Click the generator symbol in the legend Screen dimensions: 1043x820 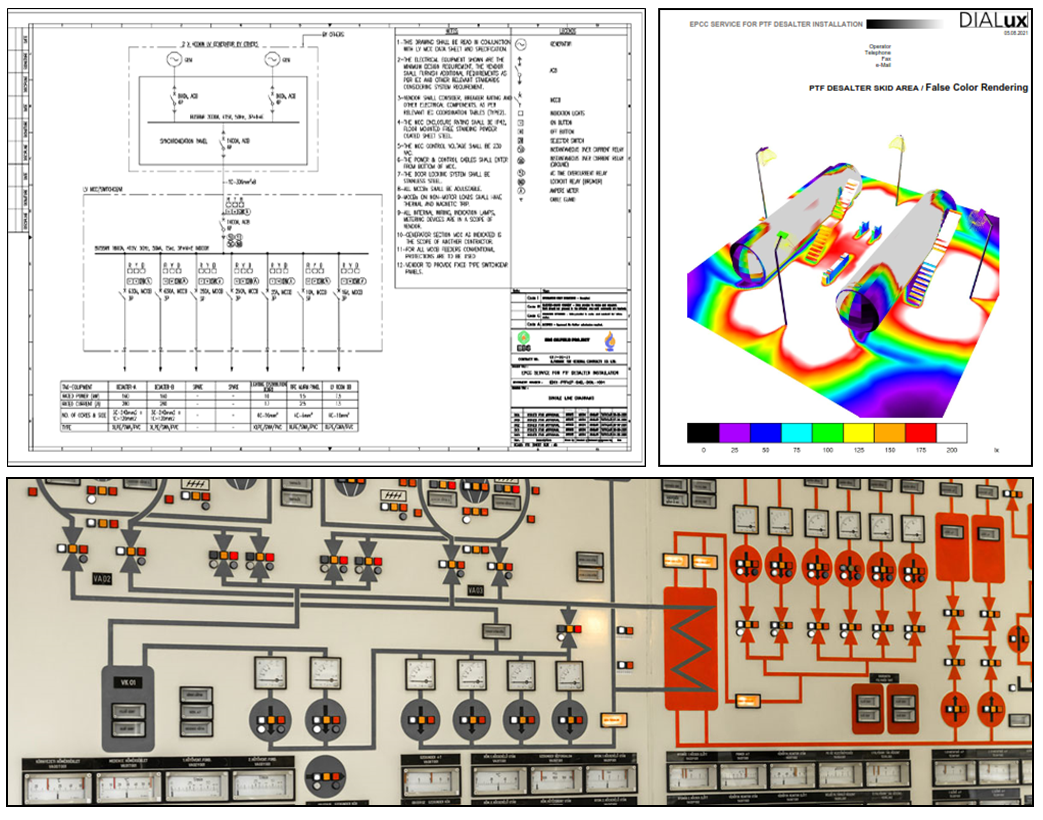tap(521, 45)
